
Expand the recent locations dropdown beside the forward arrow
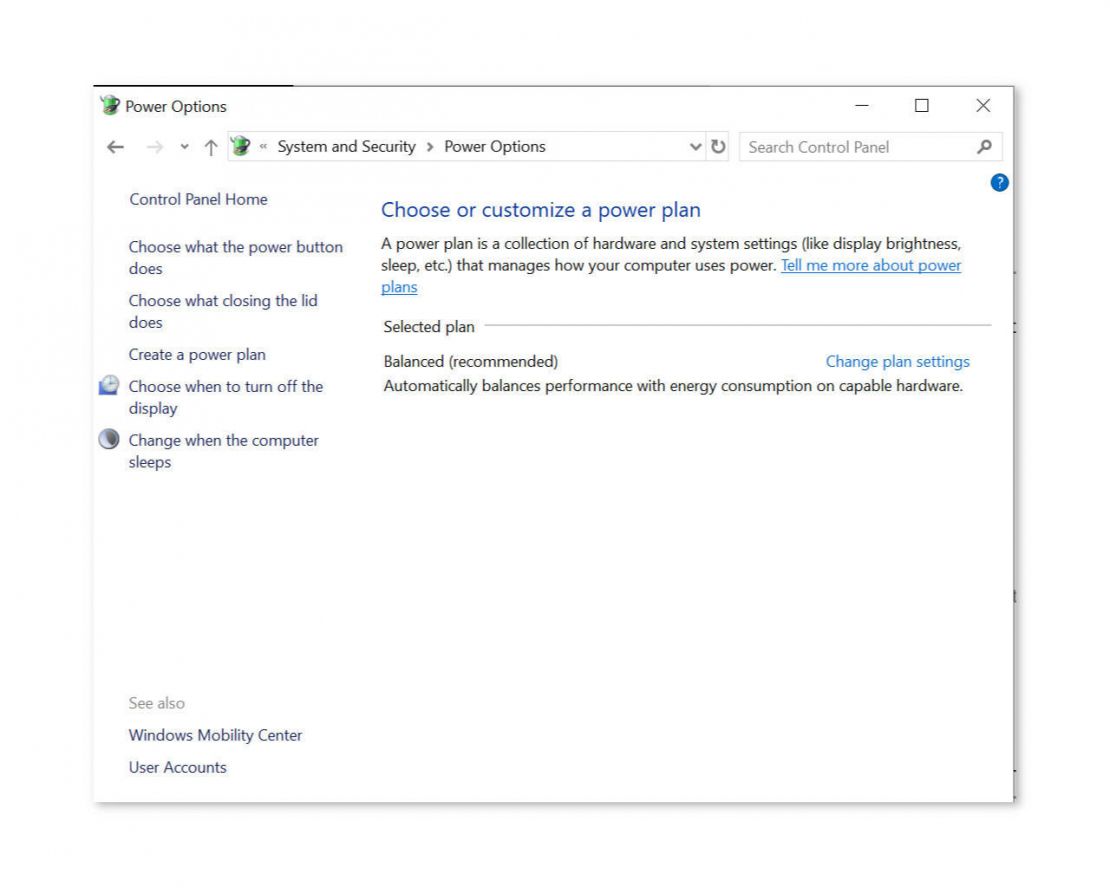click(183, 146)
